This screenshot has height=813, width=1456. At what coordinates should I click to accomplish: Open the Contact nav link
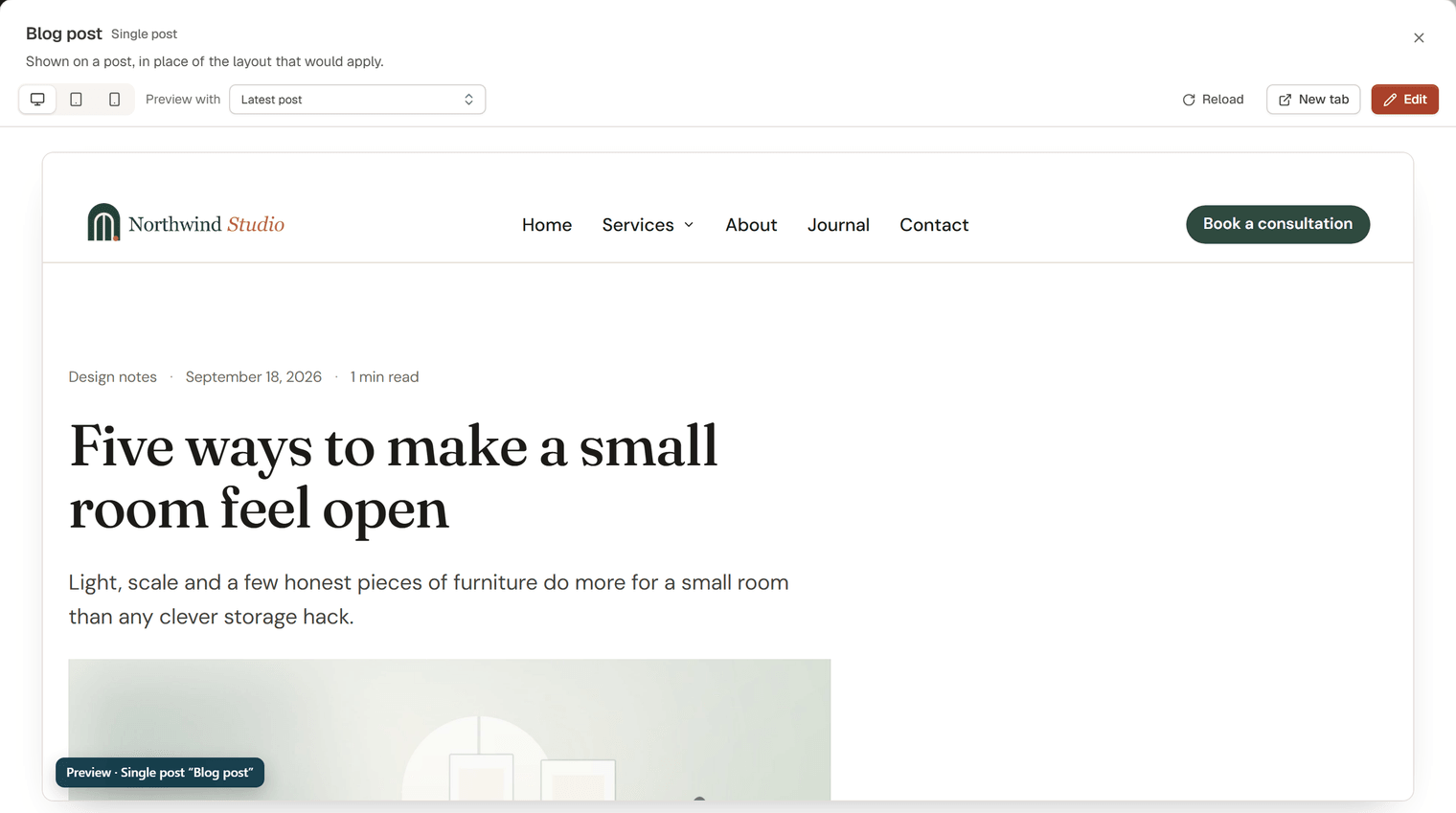pyautogui.click(x=934, y=225)
